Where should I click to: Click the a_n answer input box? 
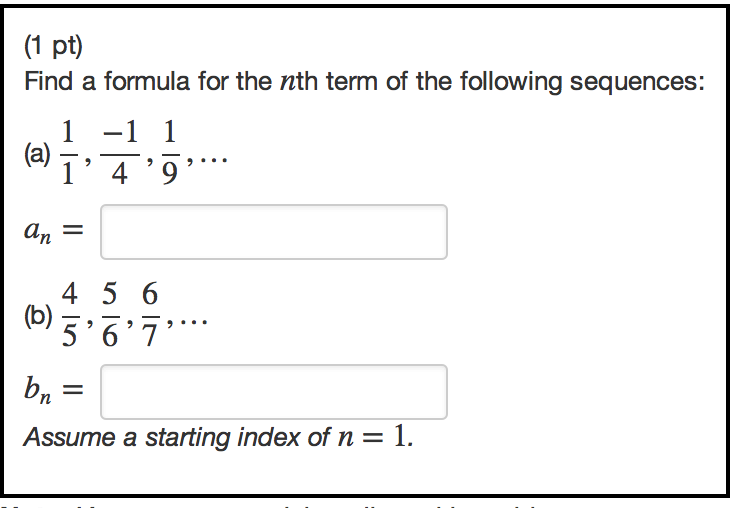[x=274, y=232]
